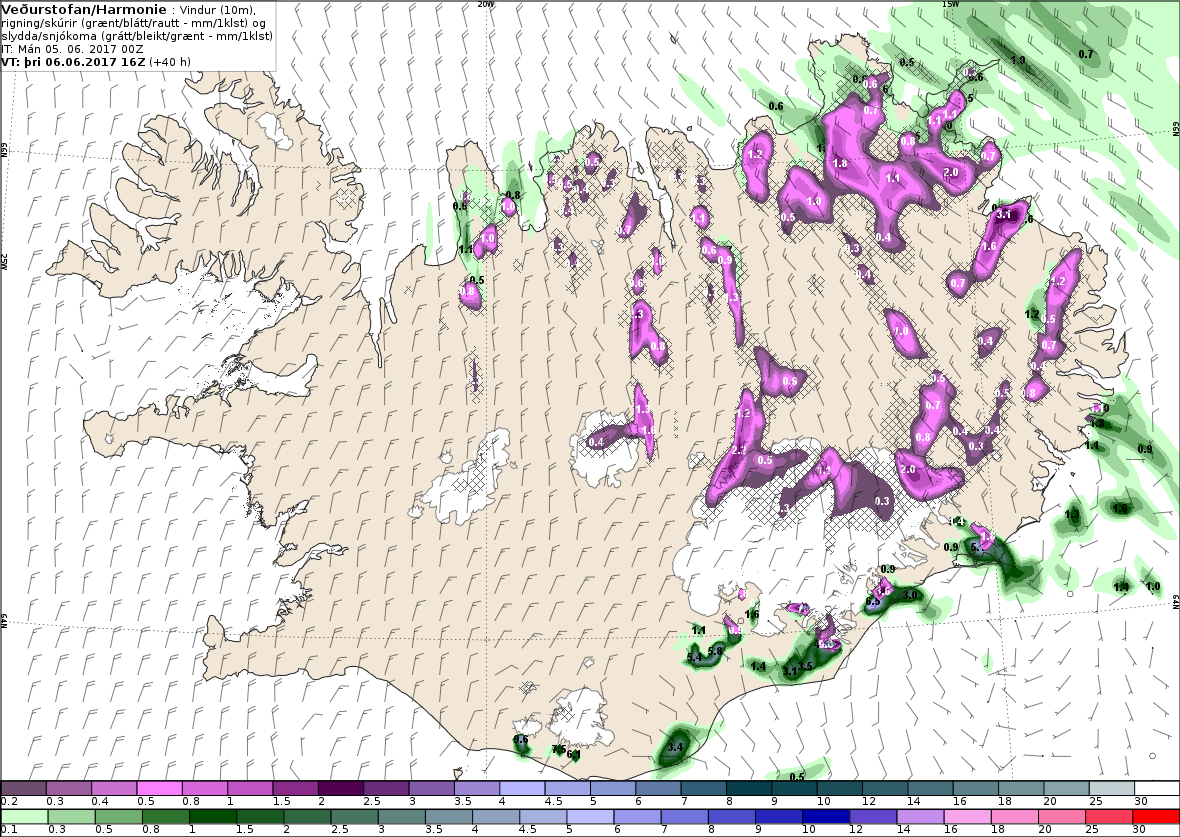The height and width of the screenshot is (837, 1180).
Task: Click the lower legend swatch labeled 14
Action: click(920, 817)
